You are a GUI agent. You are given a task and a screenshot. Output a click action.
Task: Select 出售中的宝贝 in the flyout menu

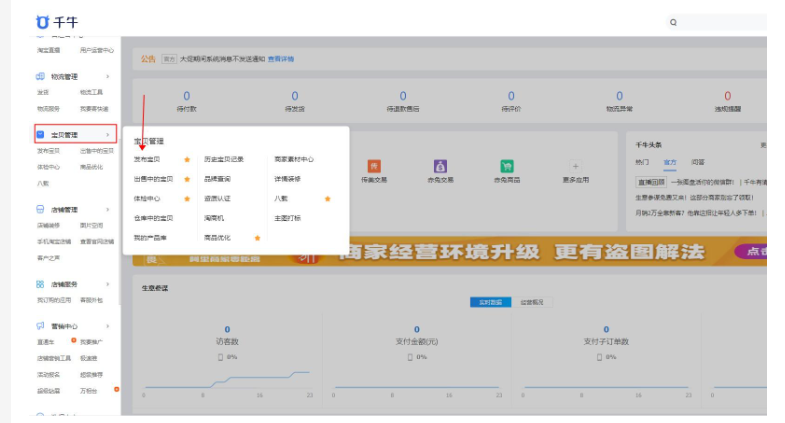(153, 179)
